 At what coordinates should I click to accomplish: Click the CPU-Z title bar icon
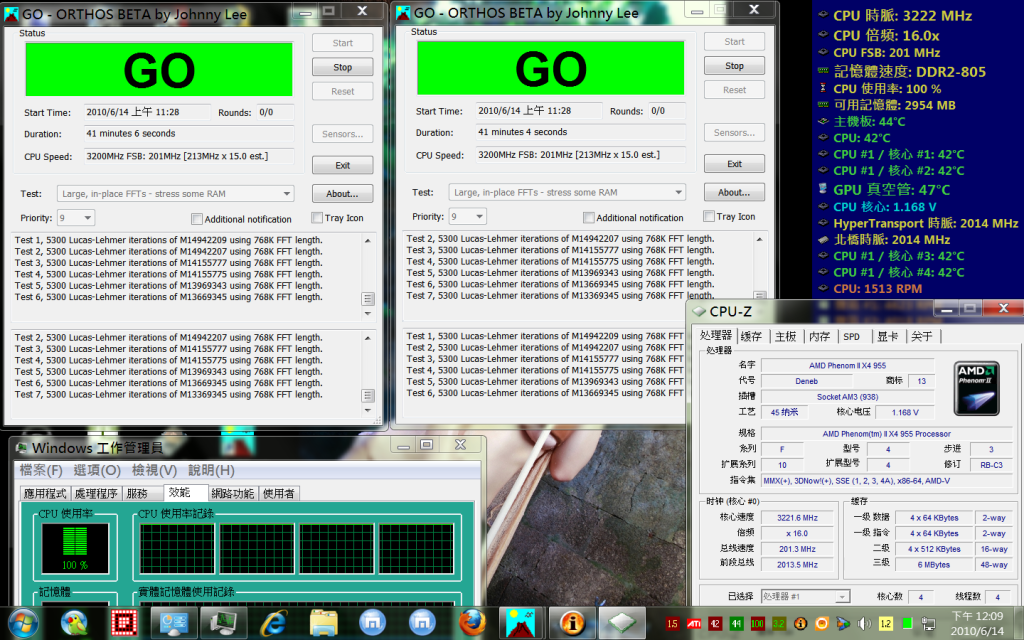pyautogui.click(x=699, y=312)
